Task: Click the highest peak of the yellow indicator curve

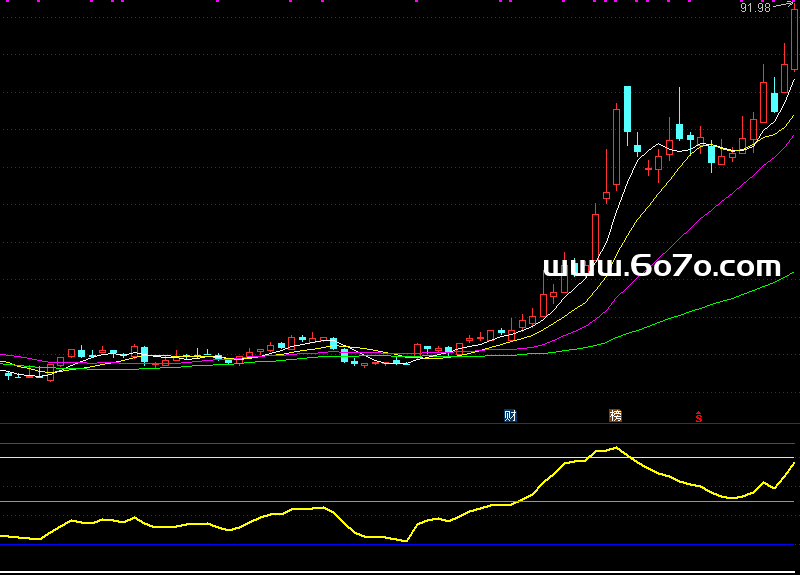Action: click(x=616, y=447)
